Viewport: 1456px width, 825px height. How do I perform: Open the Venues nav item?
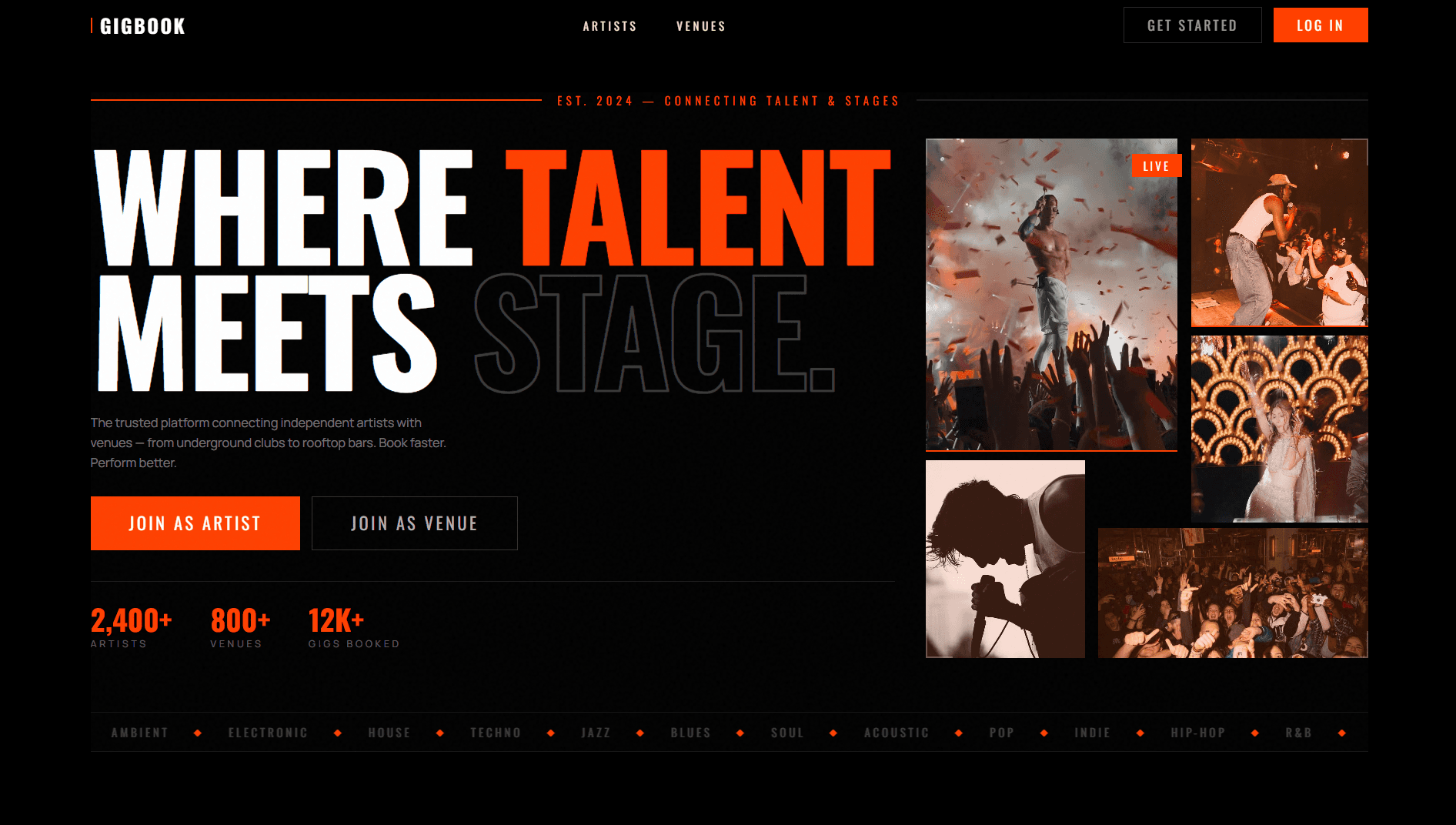click(x=701, y=26)
